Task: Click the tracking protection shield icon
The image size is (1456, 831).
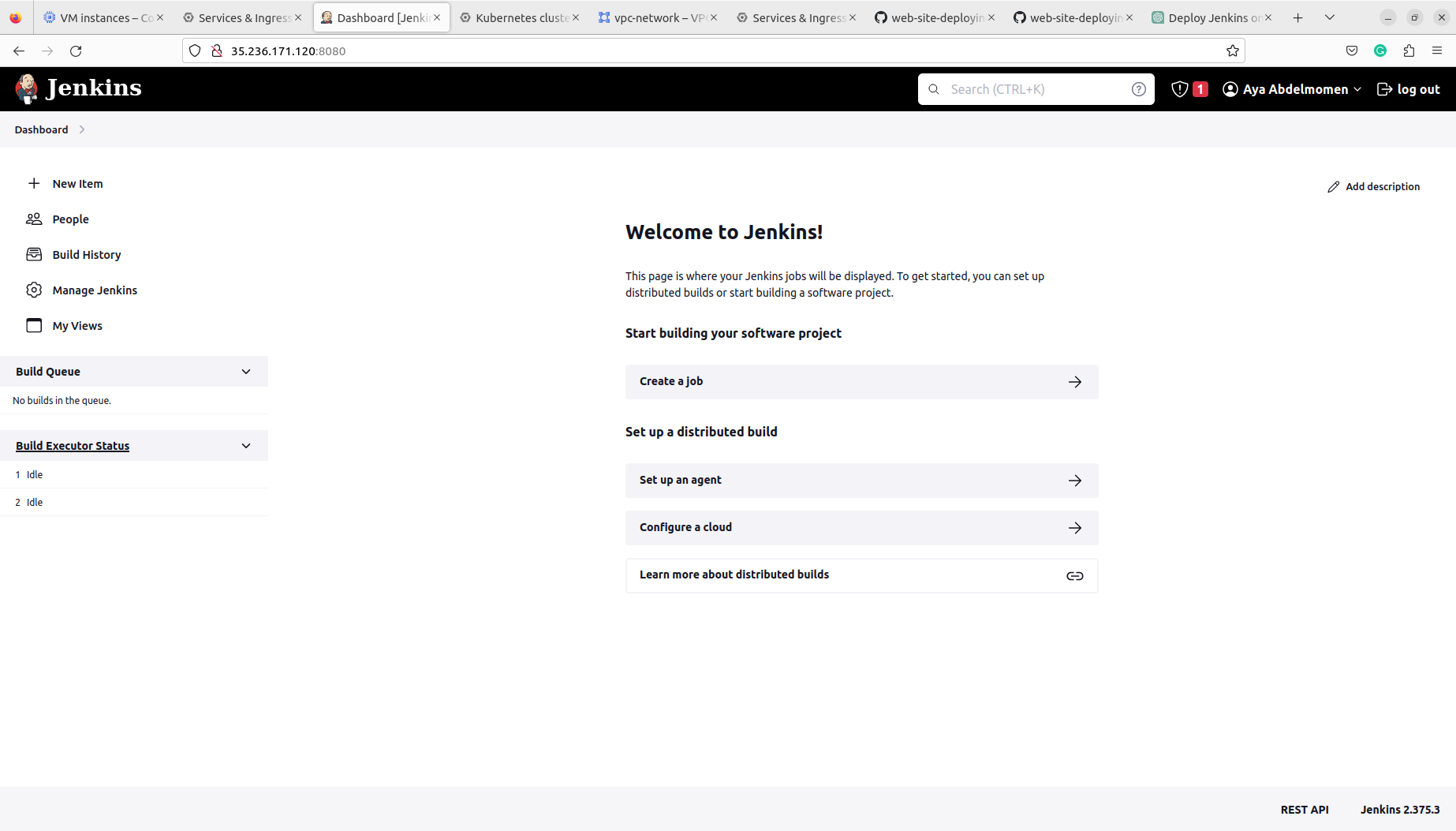Action: pyautogui.click(x=194, y=51)
